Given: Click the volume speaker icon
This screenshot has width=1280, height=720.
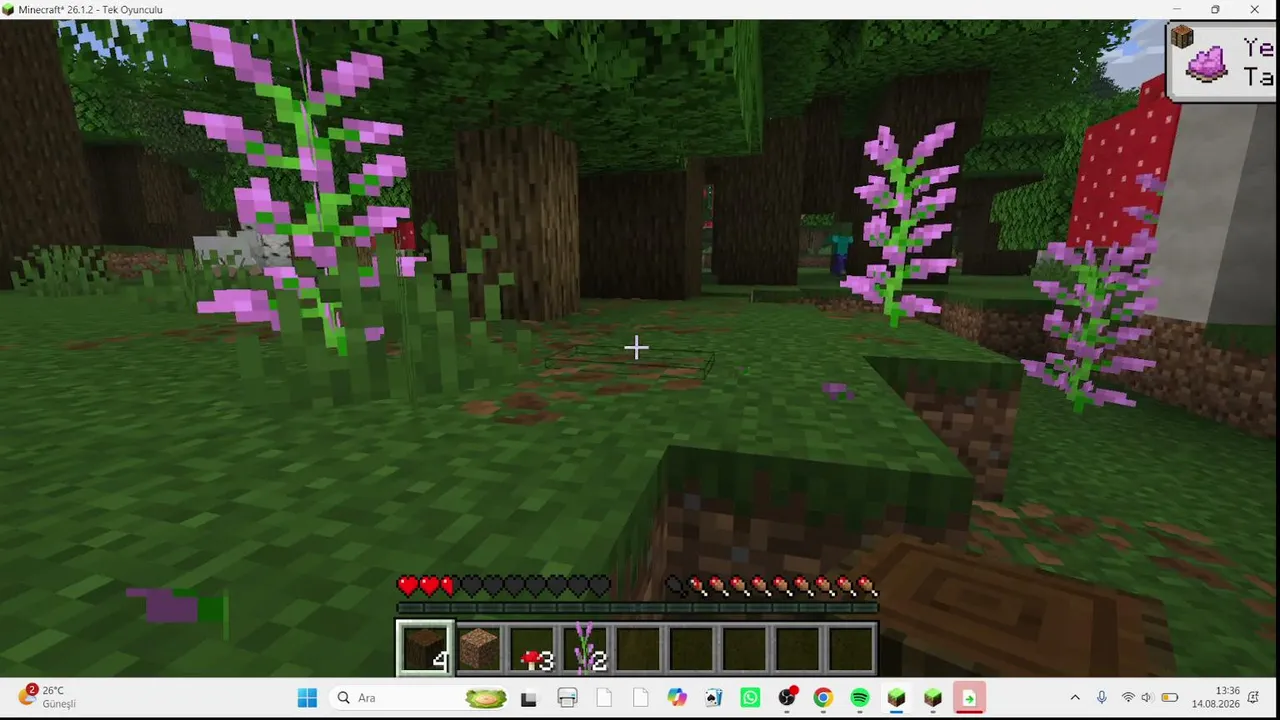Looking at the screenshot, I should click(x=1147, y=698).
